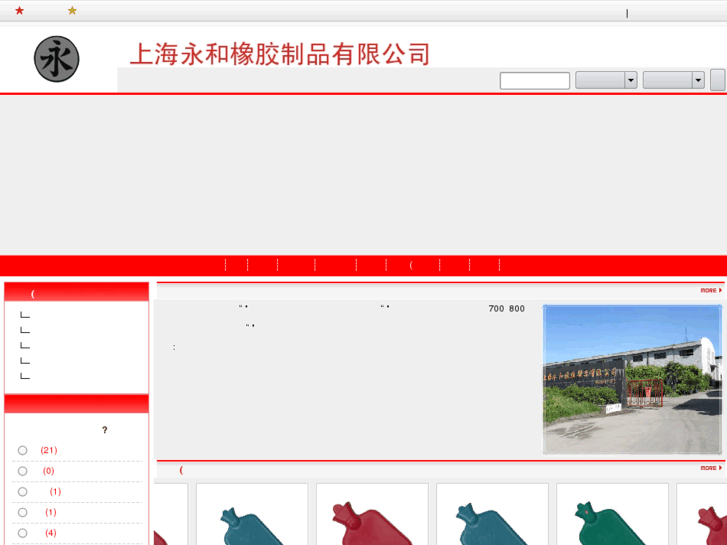
Task: Click the small search submit button after dropdowns
Action: (718, 80)
